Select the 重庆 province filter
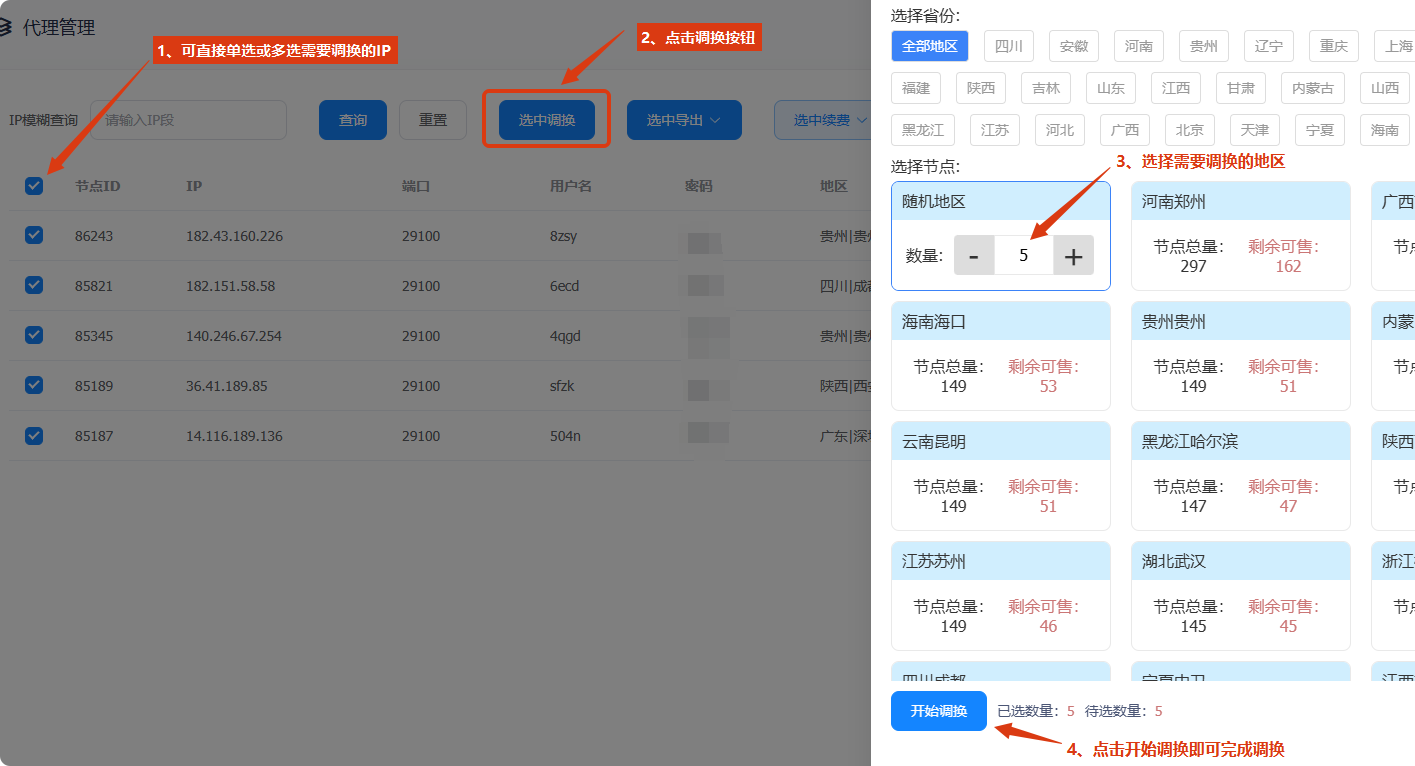Image resolution: width=1415 pixels, height=766 pixels. pos(1334,46)
